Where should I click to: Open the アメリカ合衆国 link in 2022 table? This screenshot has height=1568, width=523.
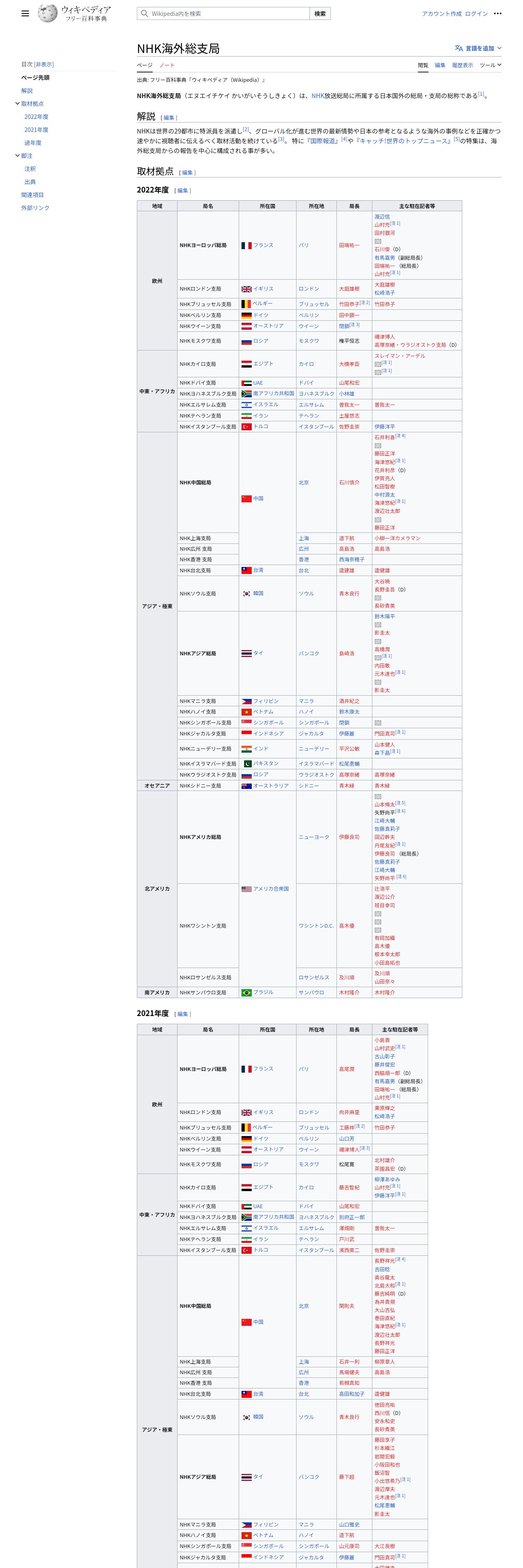click(271, 889)
